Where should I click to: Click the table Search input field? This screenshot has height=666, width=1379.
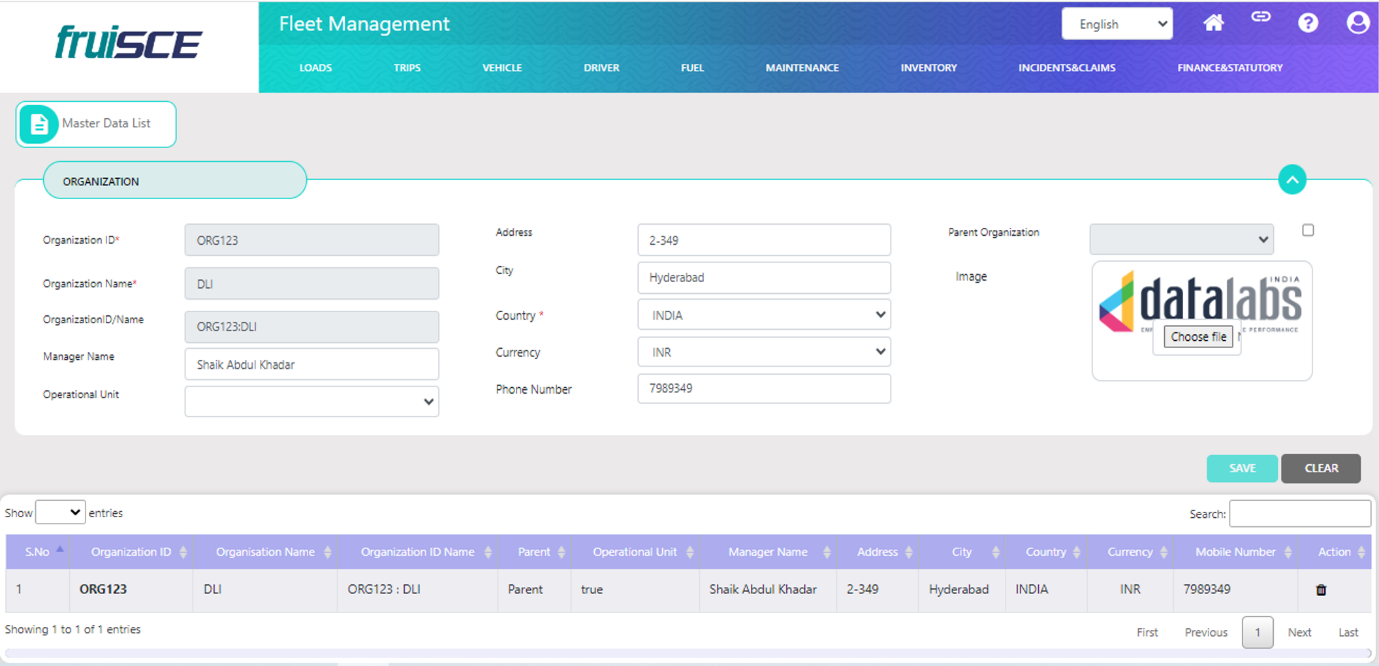1299,514
